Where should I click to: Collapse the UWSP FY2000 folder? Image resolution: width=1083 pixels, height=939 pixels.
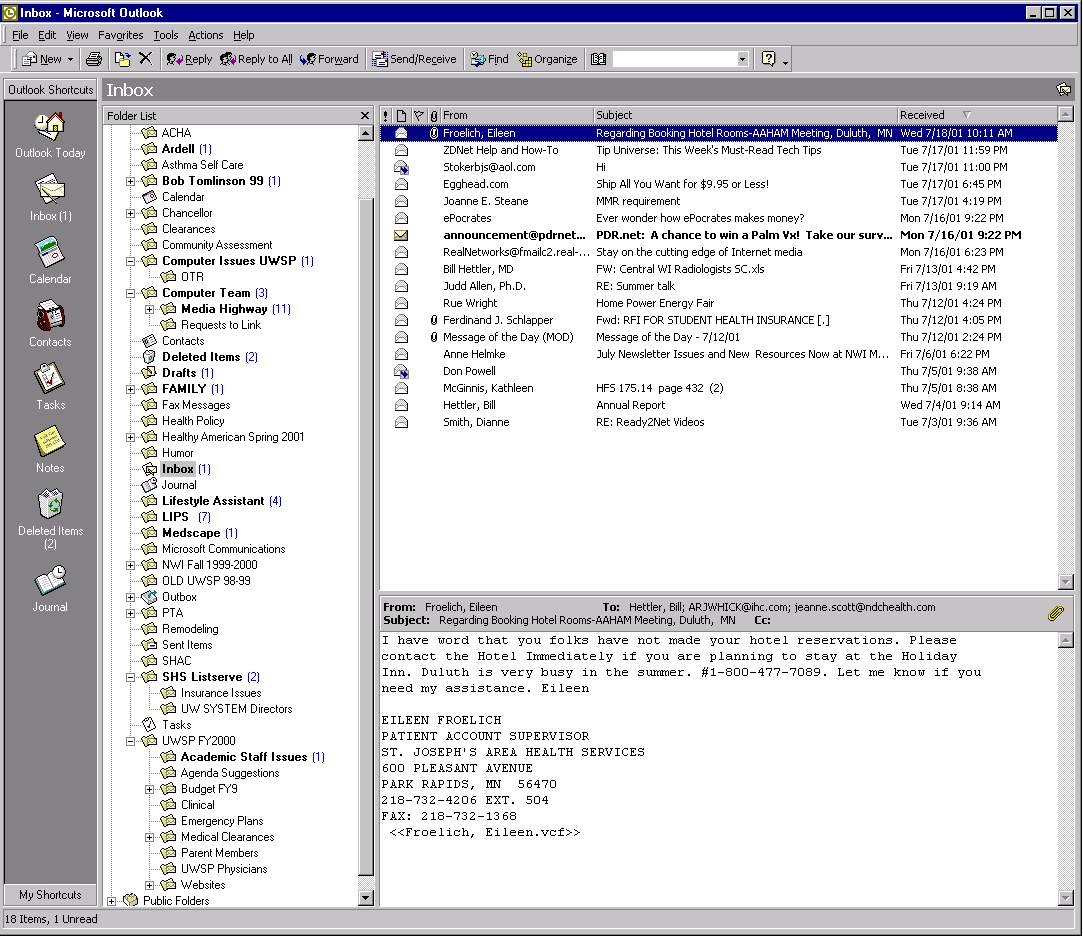[x=130, y=742]
